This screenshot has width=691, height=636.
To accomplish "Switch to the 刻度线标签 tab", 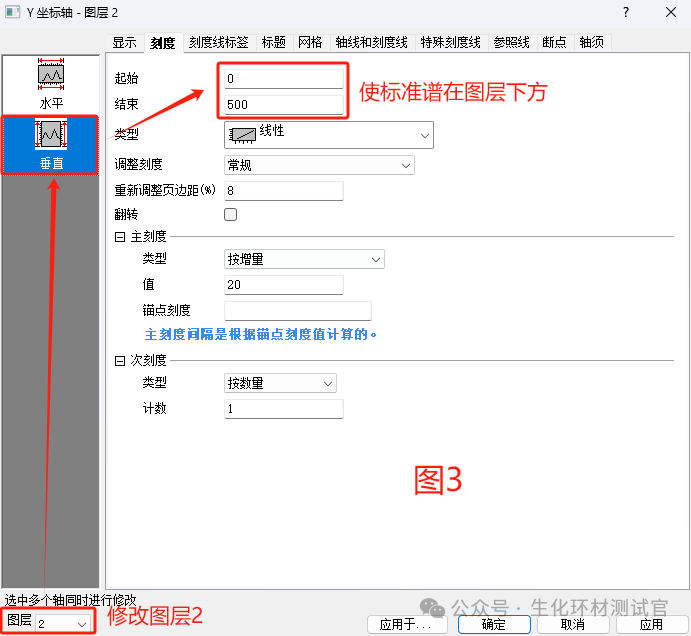I will click(x=219, y=43).
